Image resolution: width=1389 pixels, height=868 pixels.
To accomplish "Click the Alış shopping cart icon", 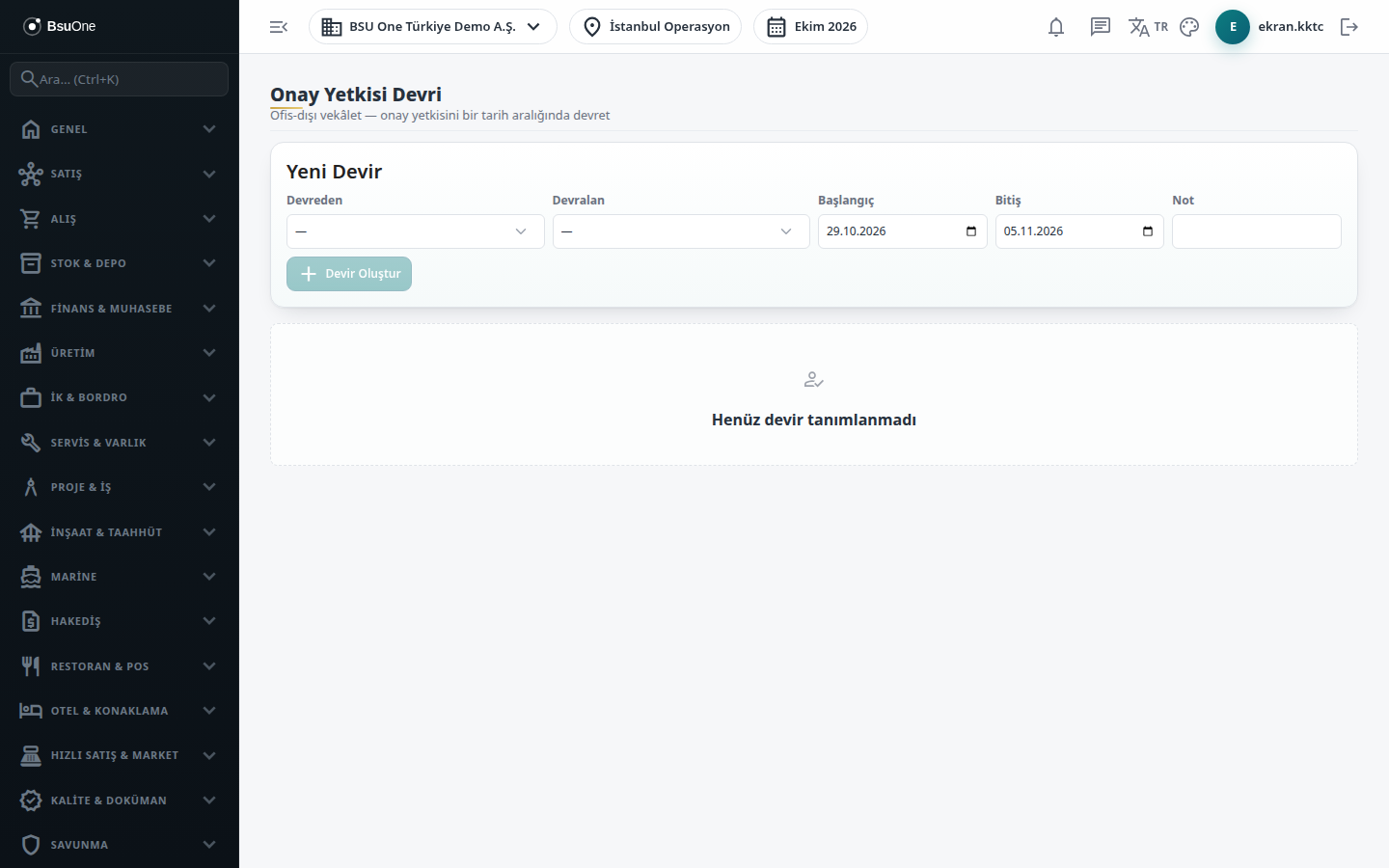I will [31, 219].
